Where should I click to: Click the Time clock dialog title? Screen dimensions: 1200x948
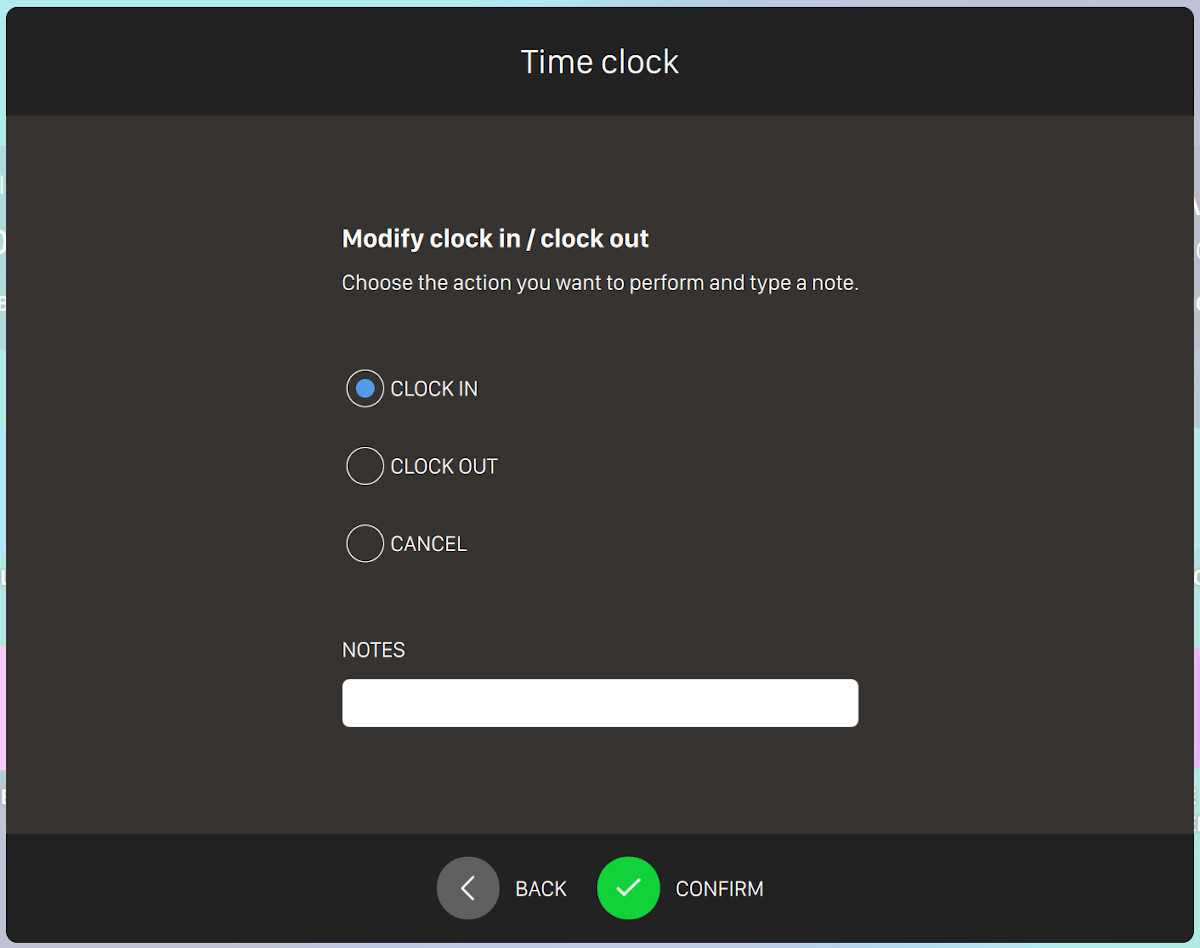click(600, 62)
